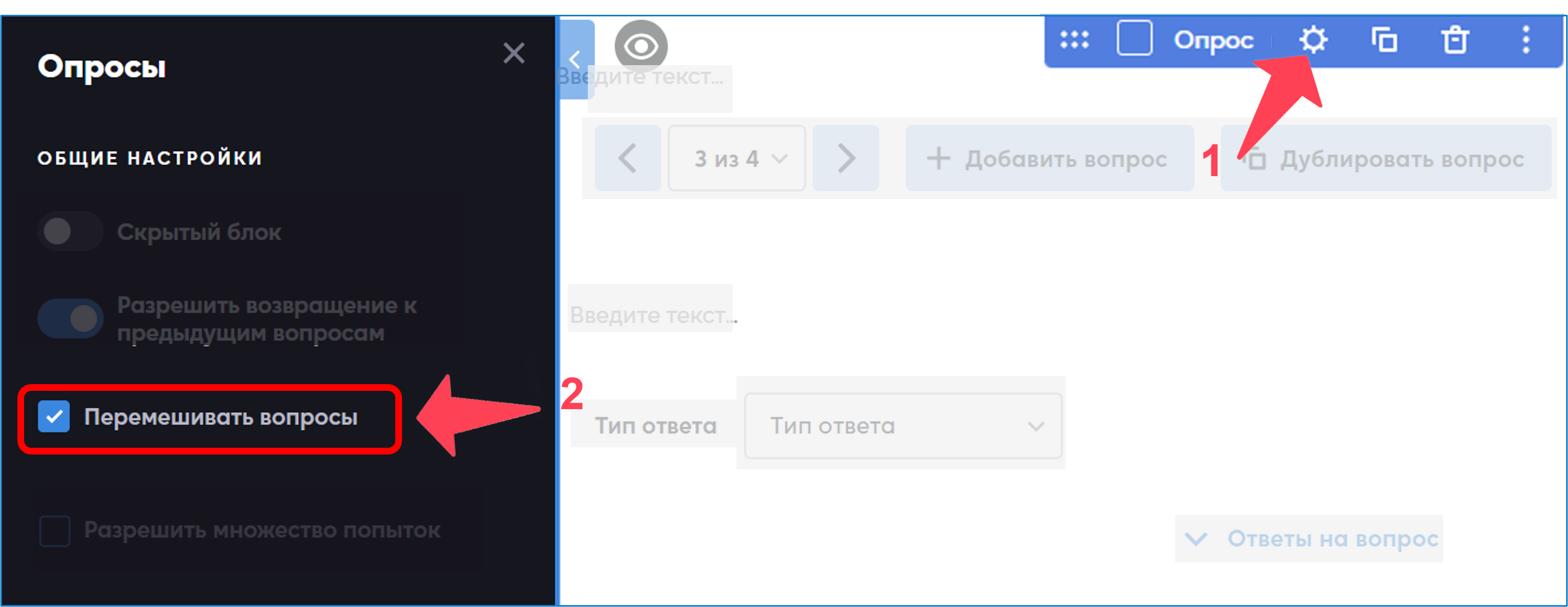Delete the poll block with trash icon
The width and height of the screenshot is (1568, 607).
[x=1455, y=40]
